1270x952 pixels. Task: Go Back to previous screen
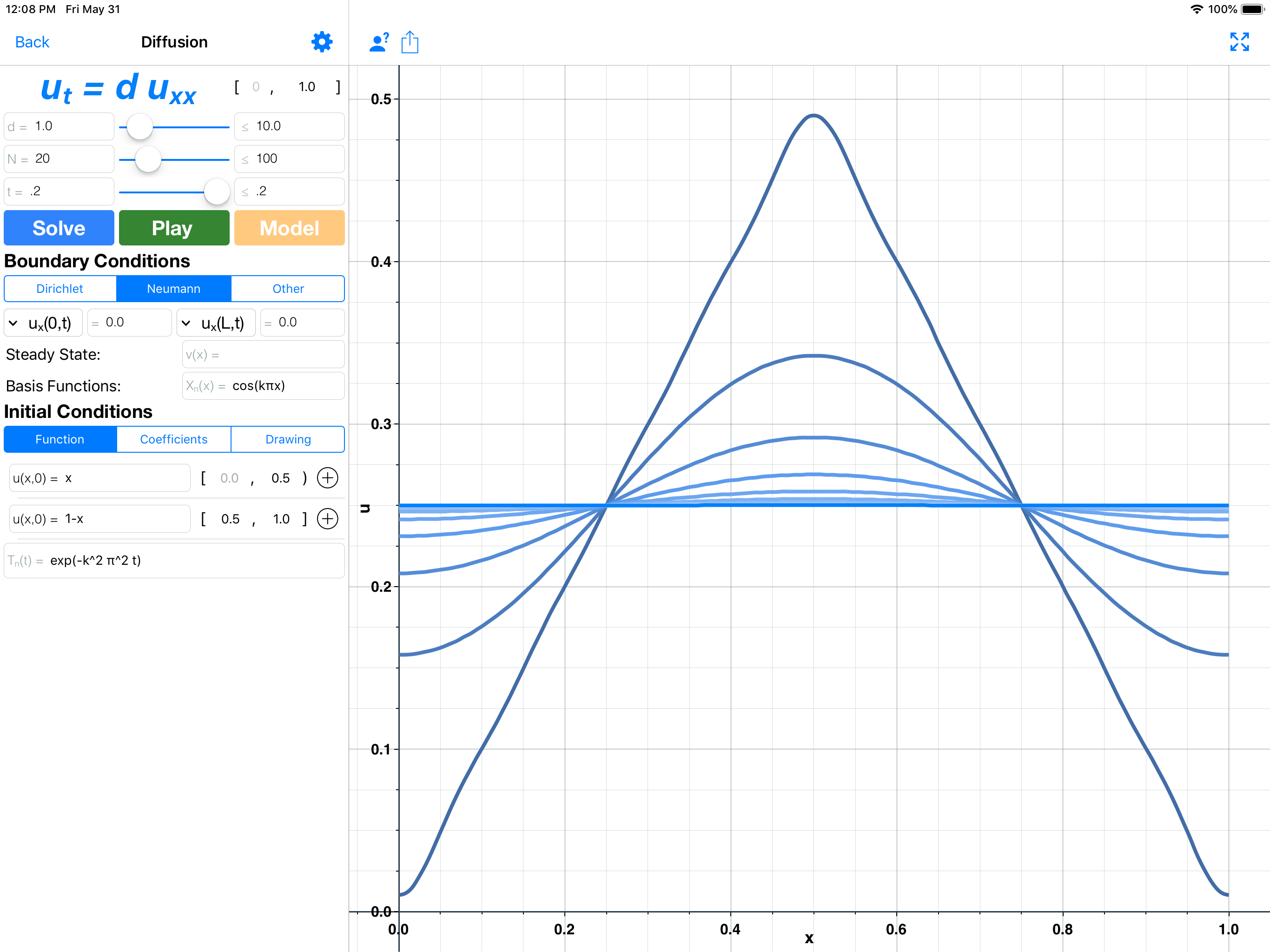coord(32,42)
